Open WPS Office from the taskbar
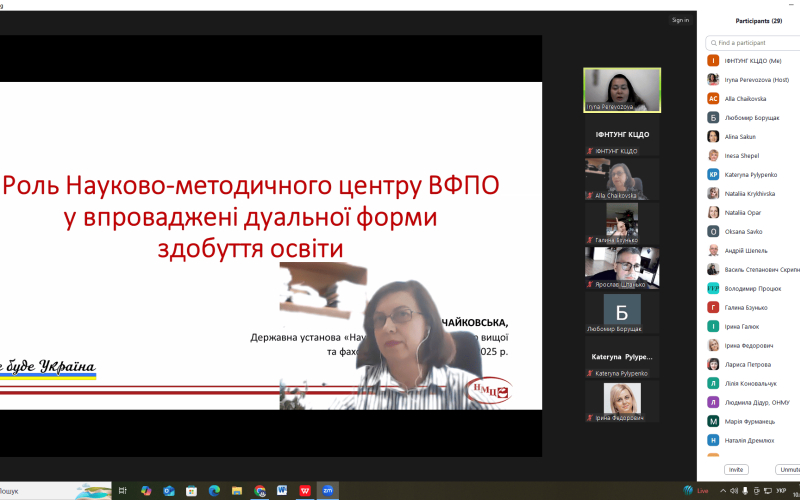This screenshot has height=500, width=800. coord(305,491)
